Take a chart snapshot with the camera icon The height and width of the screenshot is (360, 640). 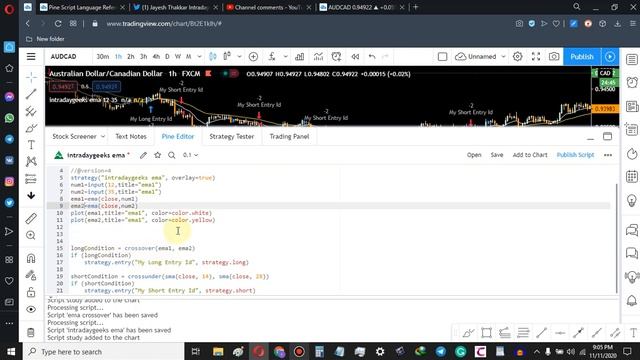click(x=554, y=57)
